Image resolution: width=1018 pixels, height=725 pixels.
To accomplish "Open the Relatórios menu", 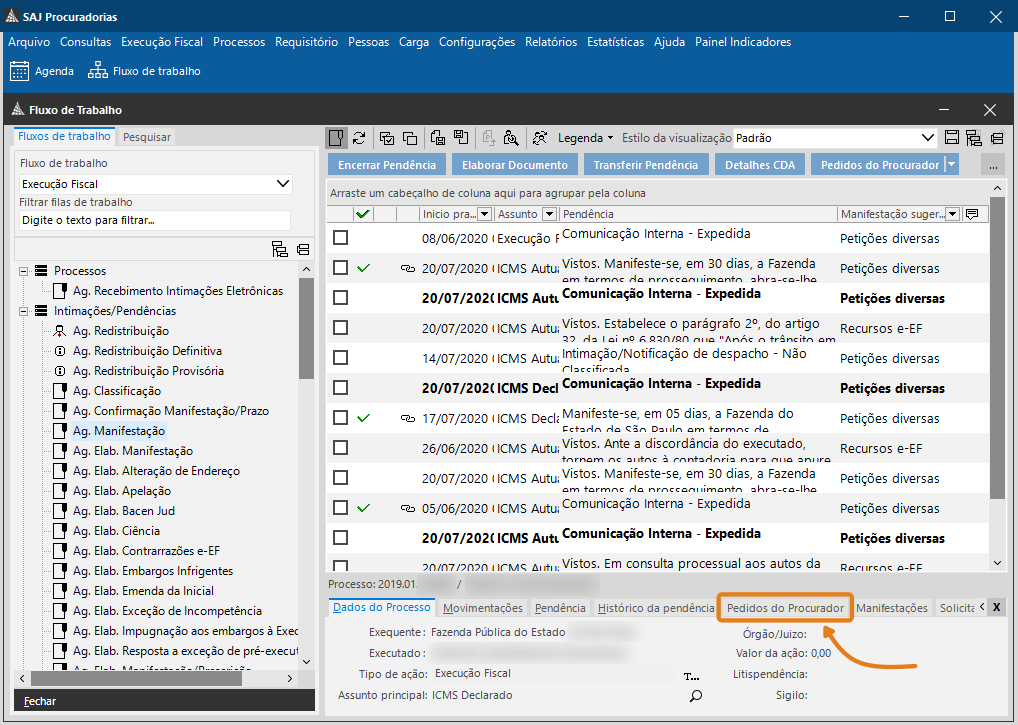I will pos(550,42).
